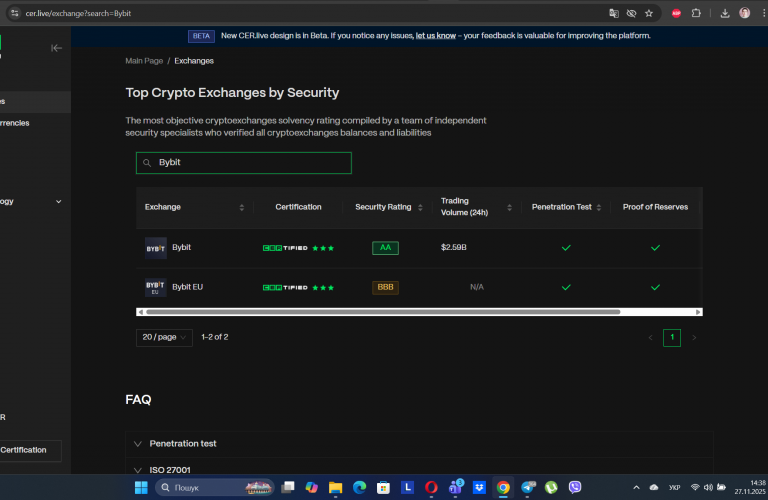Open uTorrent from the taskbar
The width and height of the screenshot is (768, 500).
pyautogui.click(x=552, y=487)
